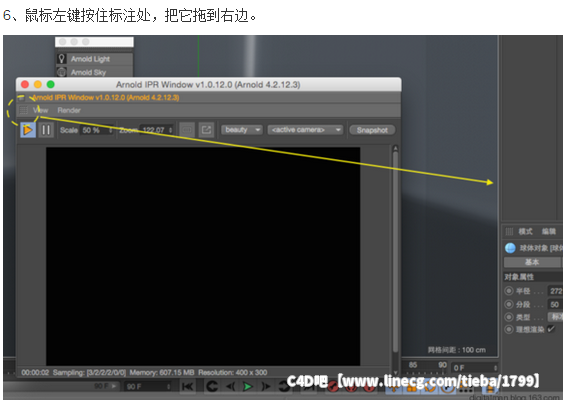573x400 pixels.
Task: Click the timeline ruler at mark 90
Action: 443,365
